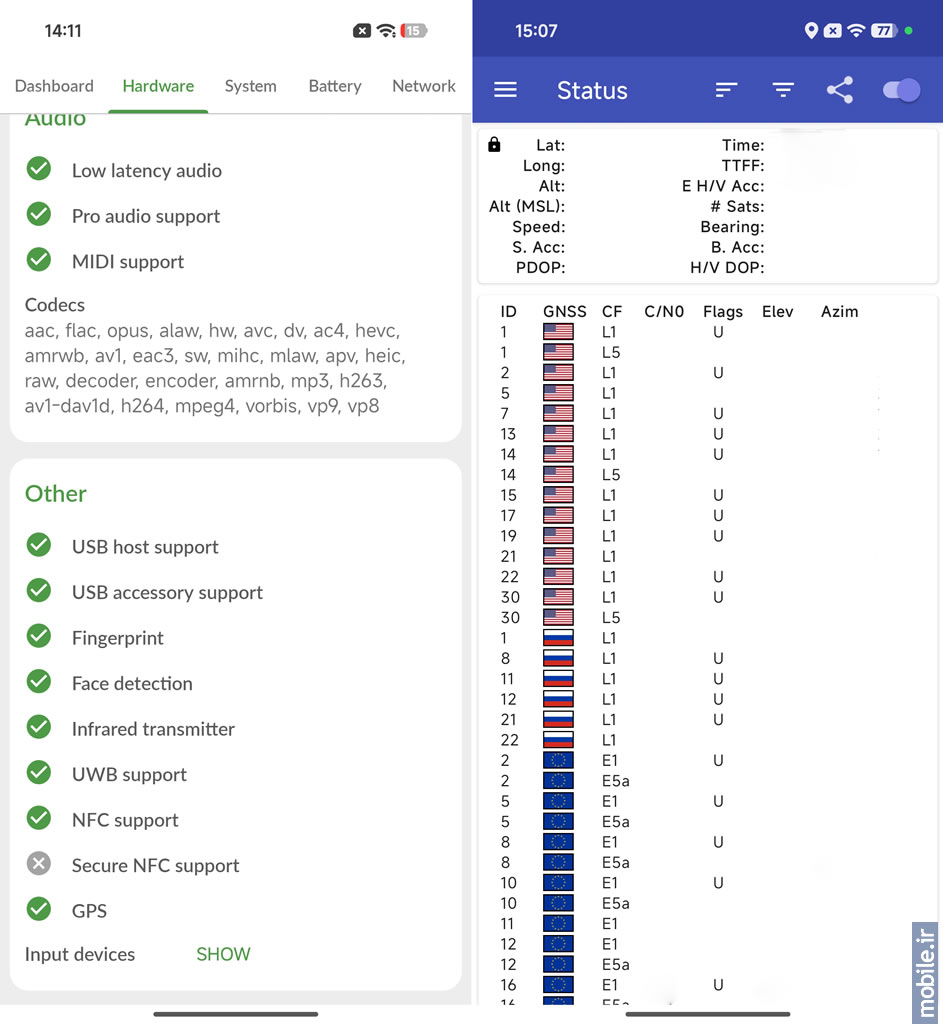Tap the Wi-Fi icon in left status bar

click(386, 31)
